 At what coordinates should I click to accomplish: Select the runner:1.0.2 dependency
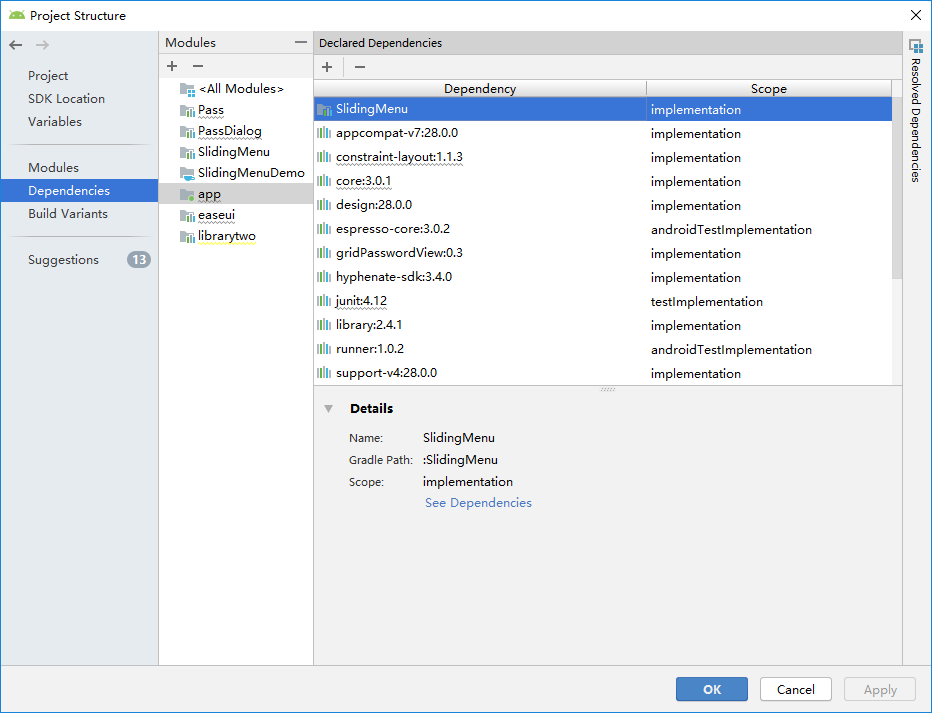[x=603, y=349]
